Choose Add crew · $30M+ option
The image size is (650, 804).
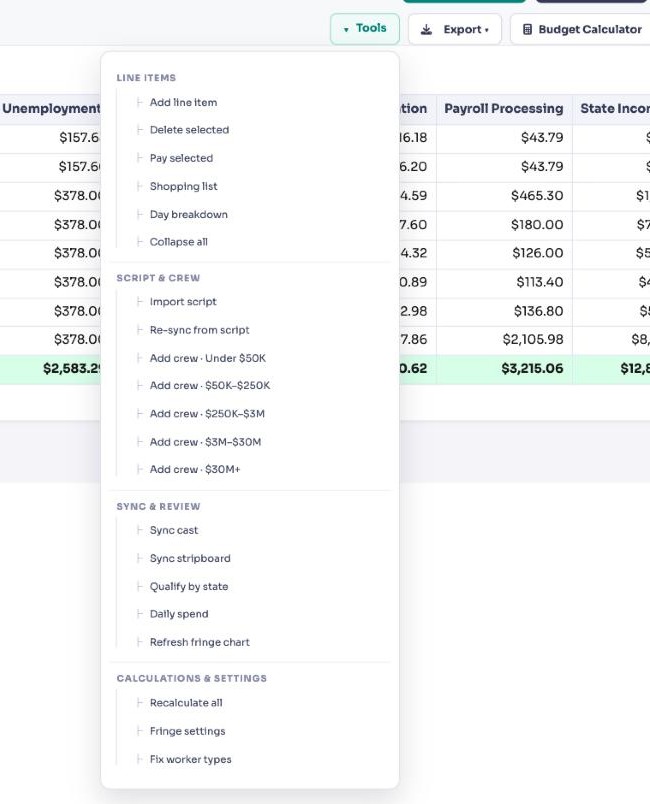coord(195,469)
